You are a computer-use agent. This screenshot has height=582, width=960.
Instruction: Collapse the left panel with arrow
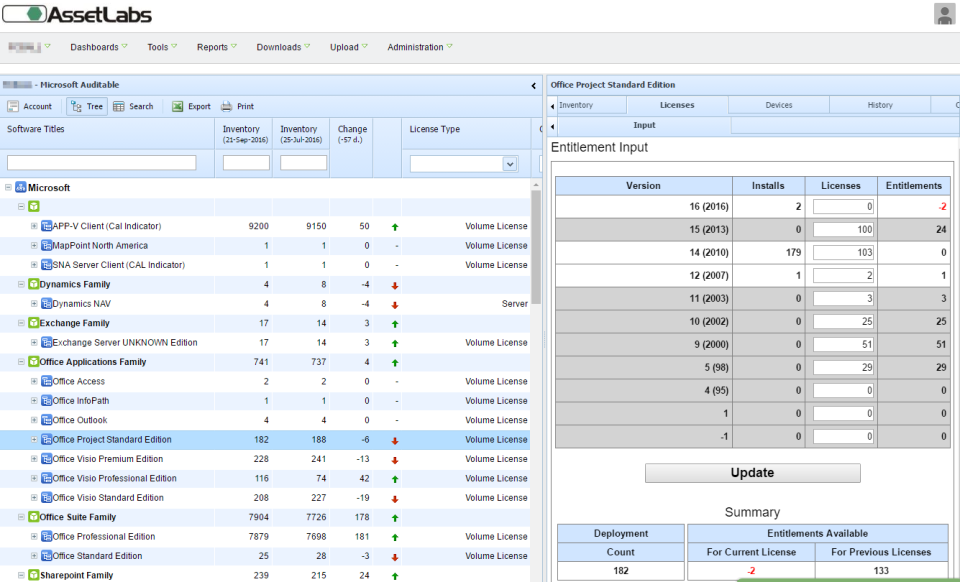533,86
